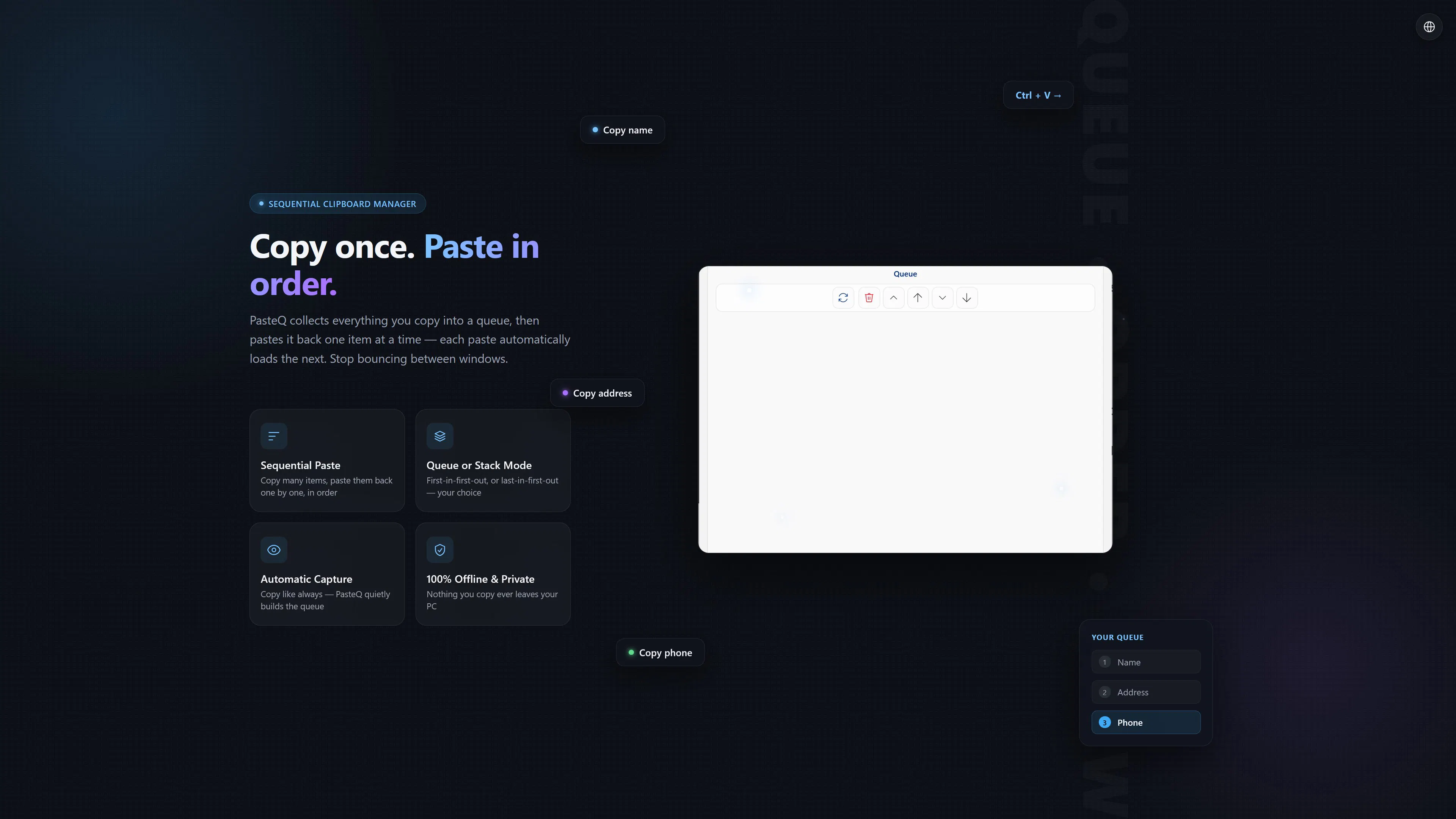The image size is (1456, 819).
Task: Click the chevron-up move up button
Action: (893, 298)
